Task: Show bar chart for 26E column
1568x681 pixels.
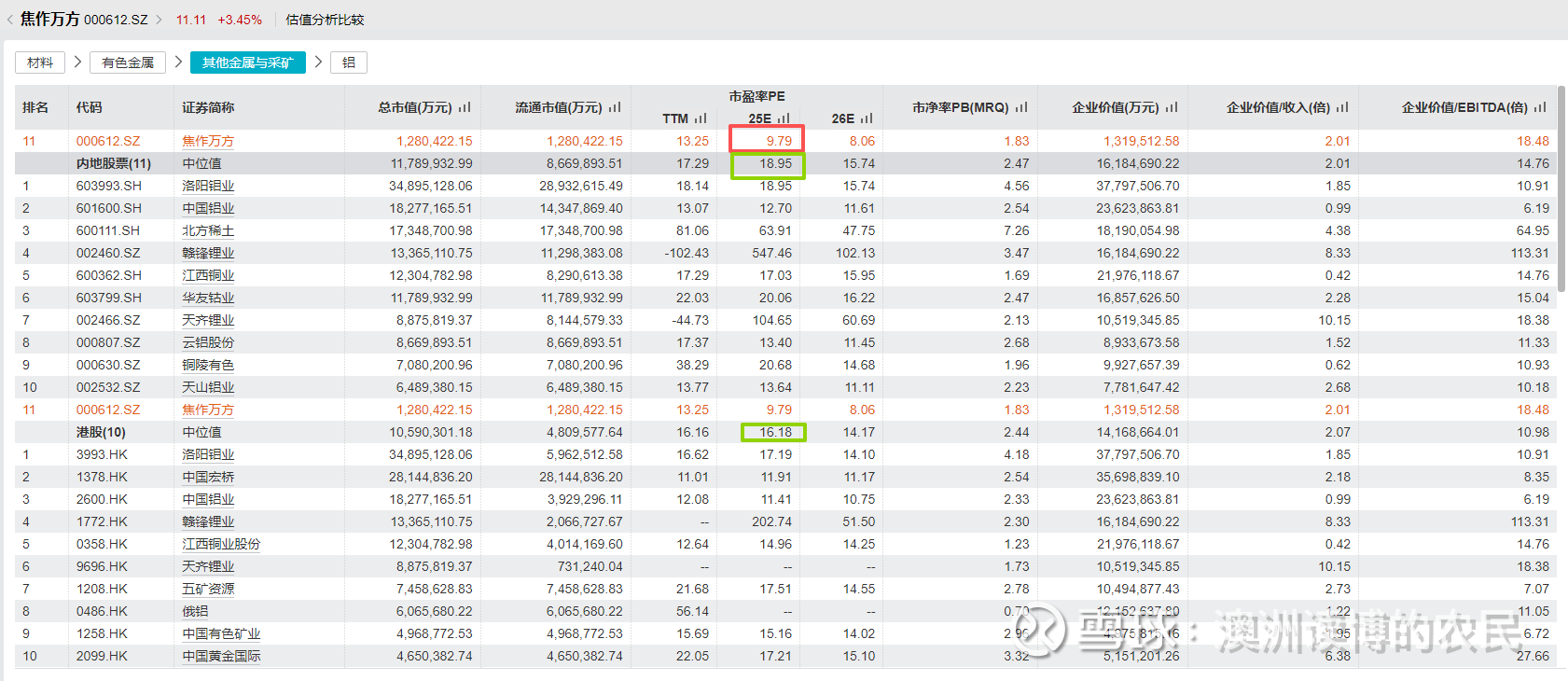Action: [867, 118]
